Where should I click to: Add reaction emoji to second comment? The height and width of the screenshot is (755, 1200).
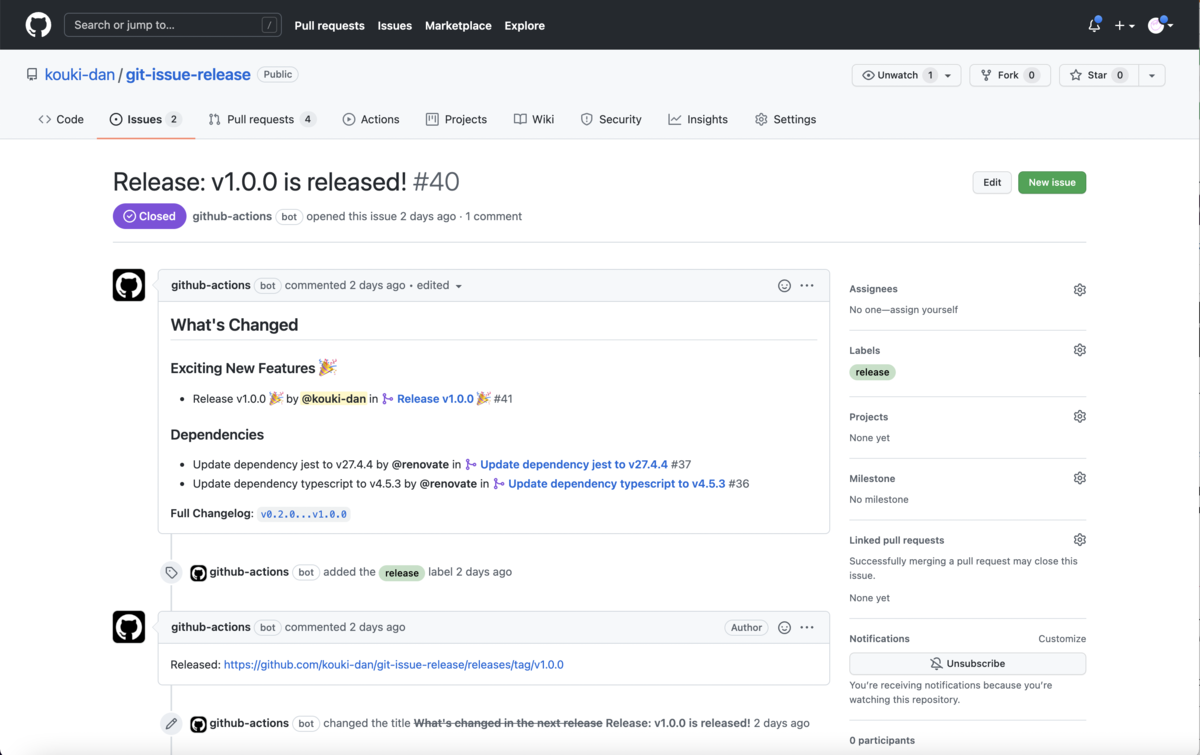[x=784, y=627]
